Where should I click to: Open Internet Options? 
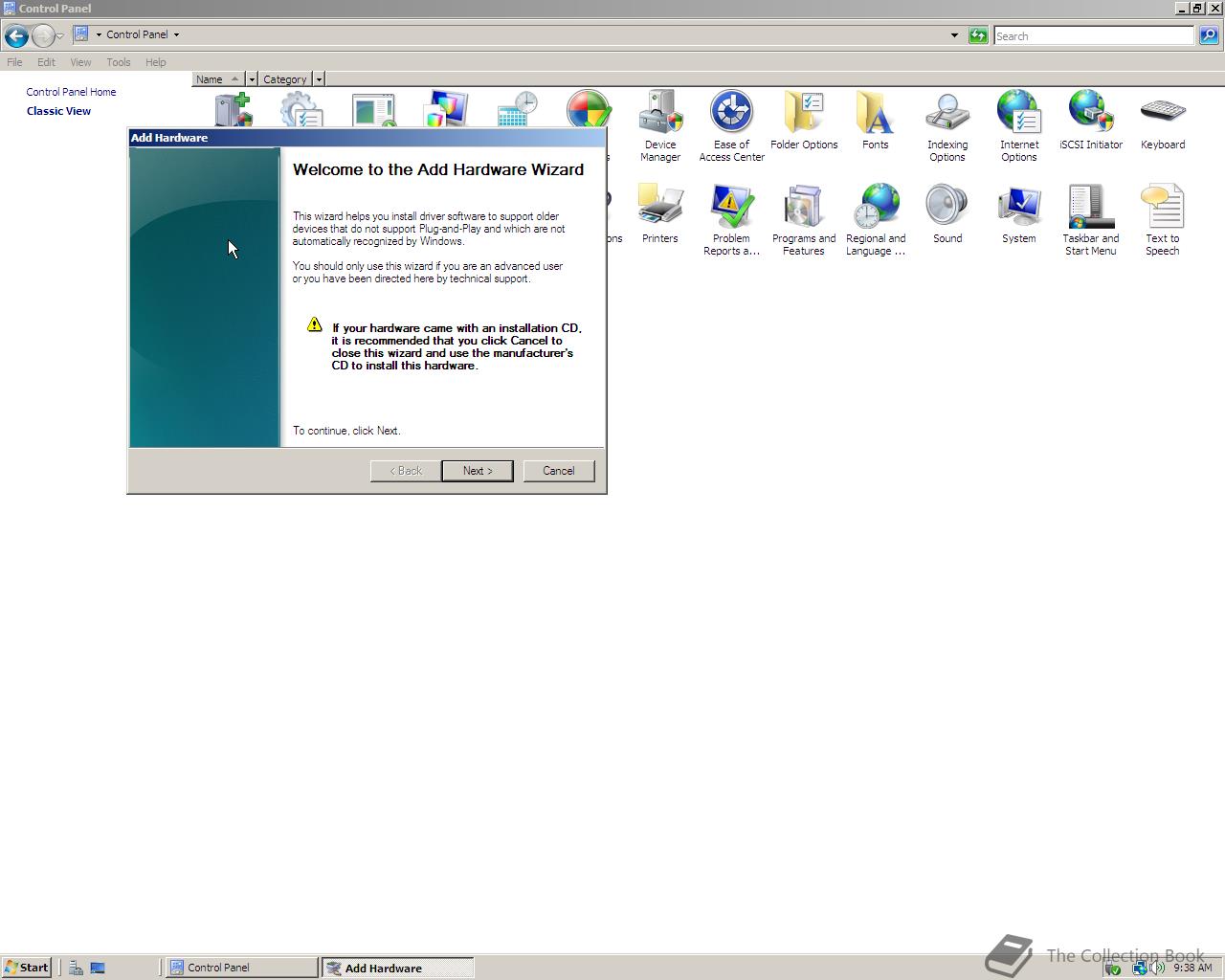coord(1018,125)
